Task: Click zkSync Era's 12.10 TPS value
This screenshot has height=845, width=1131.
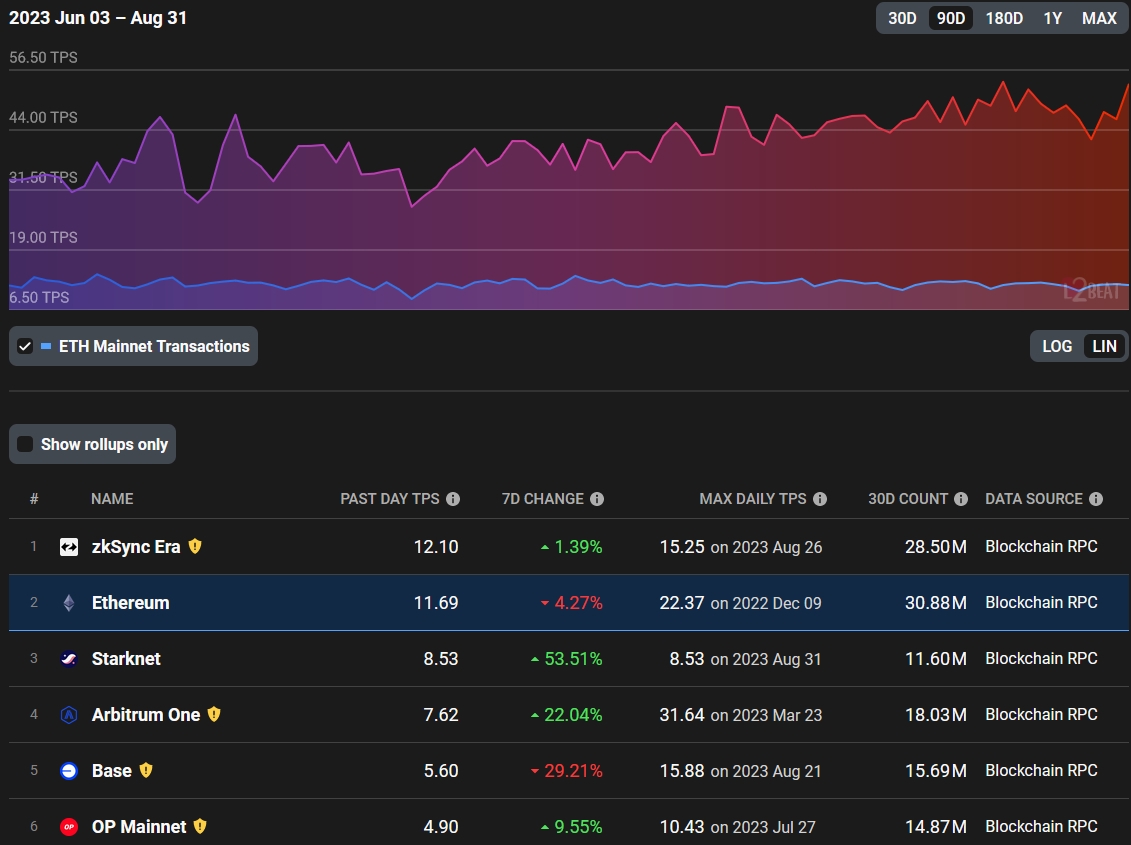Action: tap(436, 547)
